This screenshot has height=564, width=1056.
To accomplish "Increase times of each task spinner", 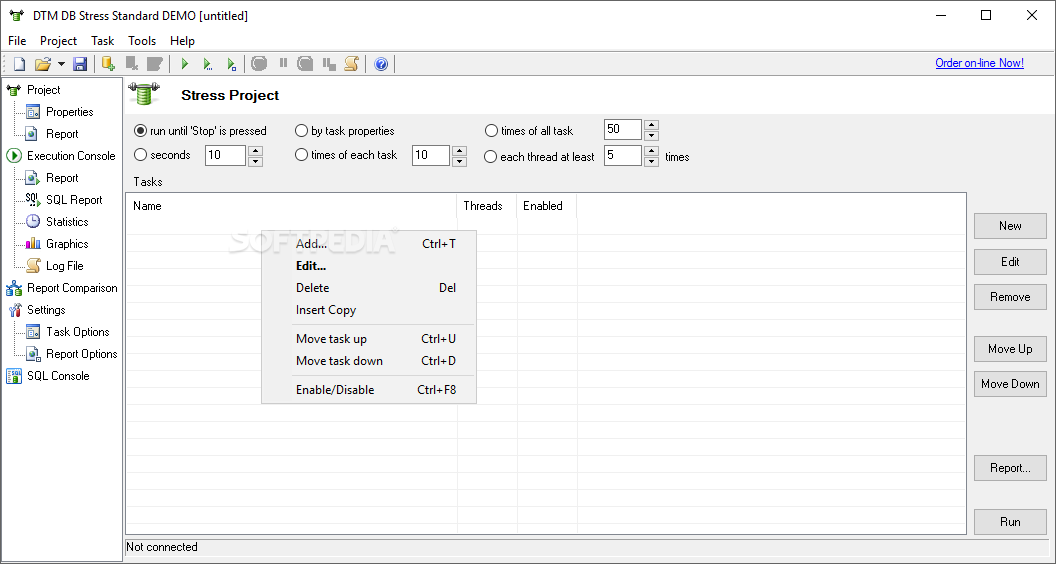I will (x=459, y=150).
